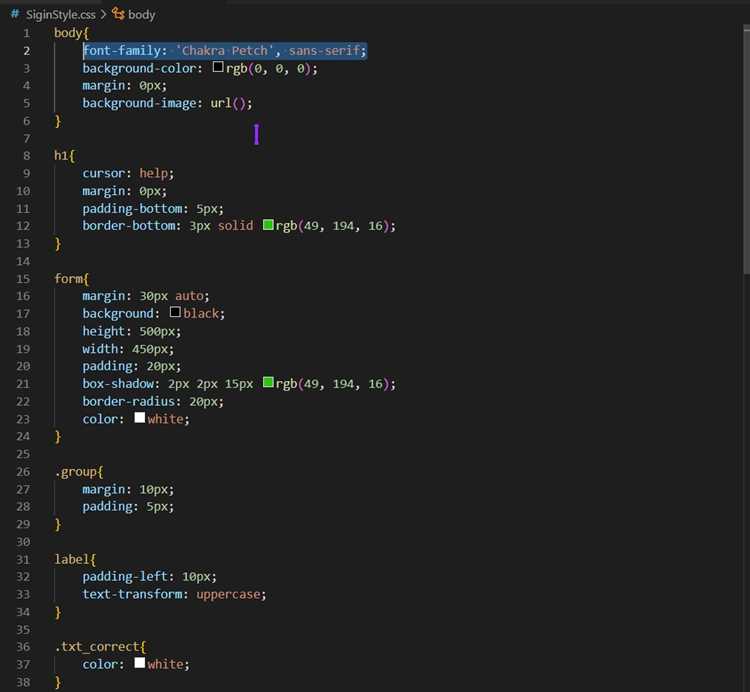Open the green swatch on border-bottom line
The height and width of the screenshot is (692, 750).
268,225
